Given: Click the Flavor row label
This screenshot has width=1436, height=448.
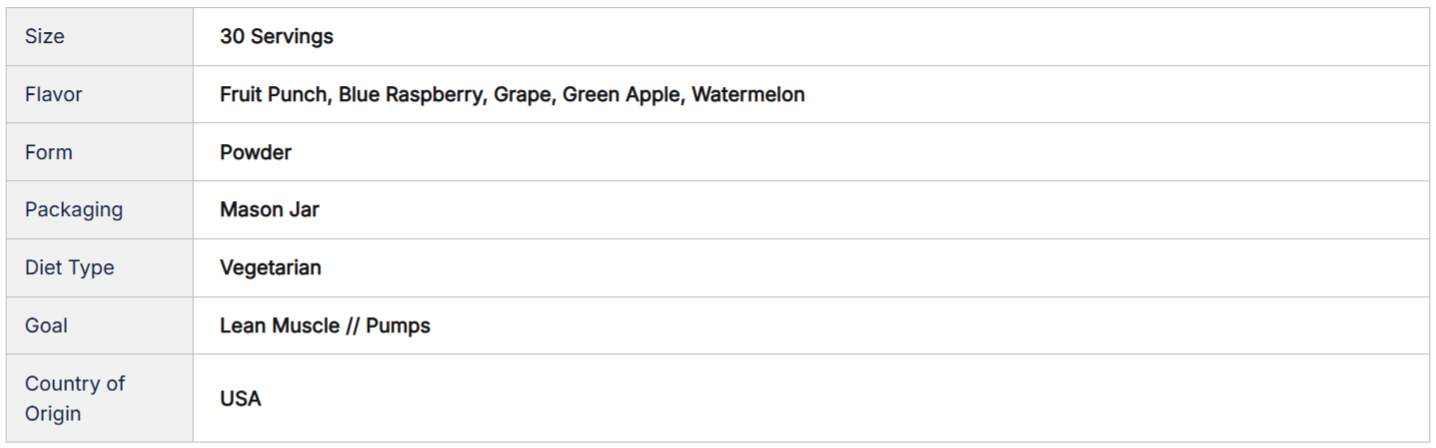Looking at the screenshot, I should tap(53, 95).
